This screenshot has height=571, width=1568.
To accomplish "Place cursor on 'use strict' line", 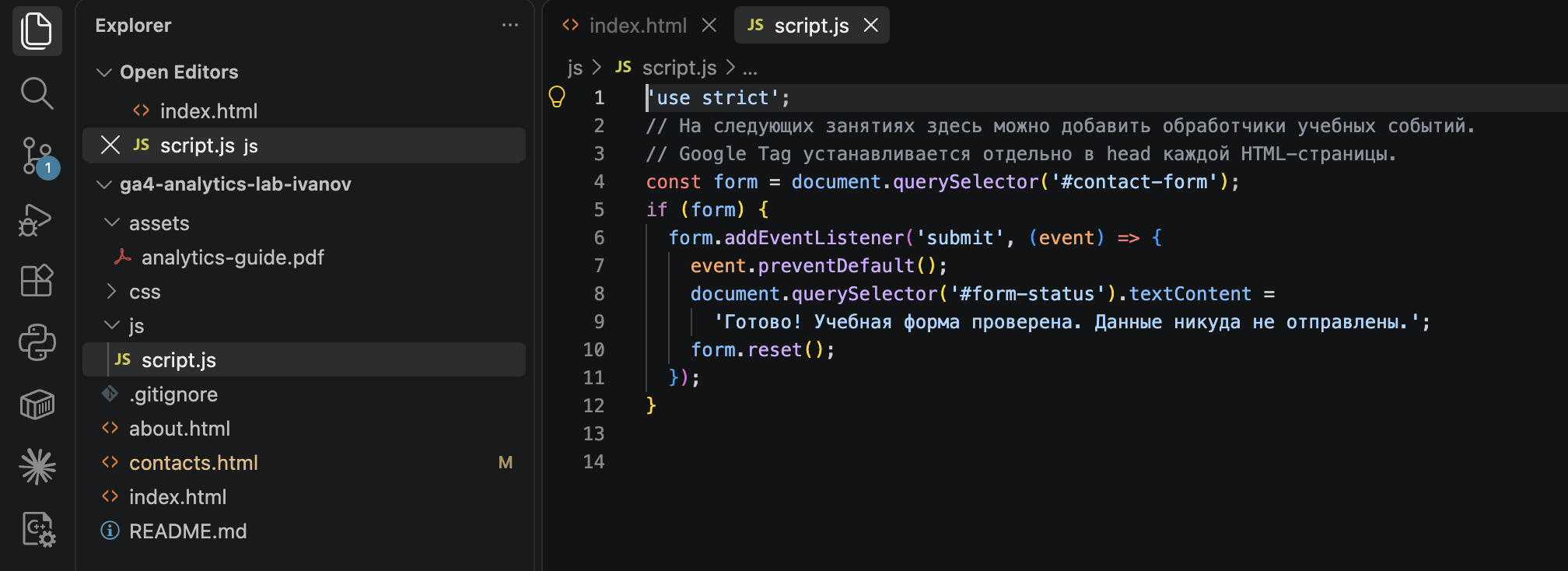I will click(x=719, y=98).
